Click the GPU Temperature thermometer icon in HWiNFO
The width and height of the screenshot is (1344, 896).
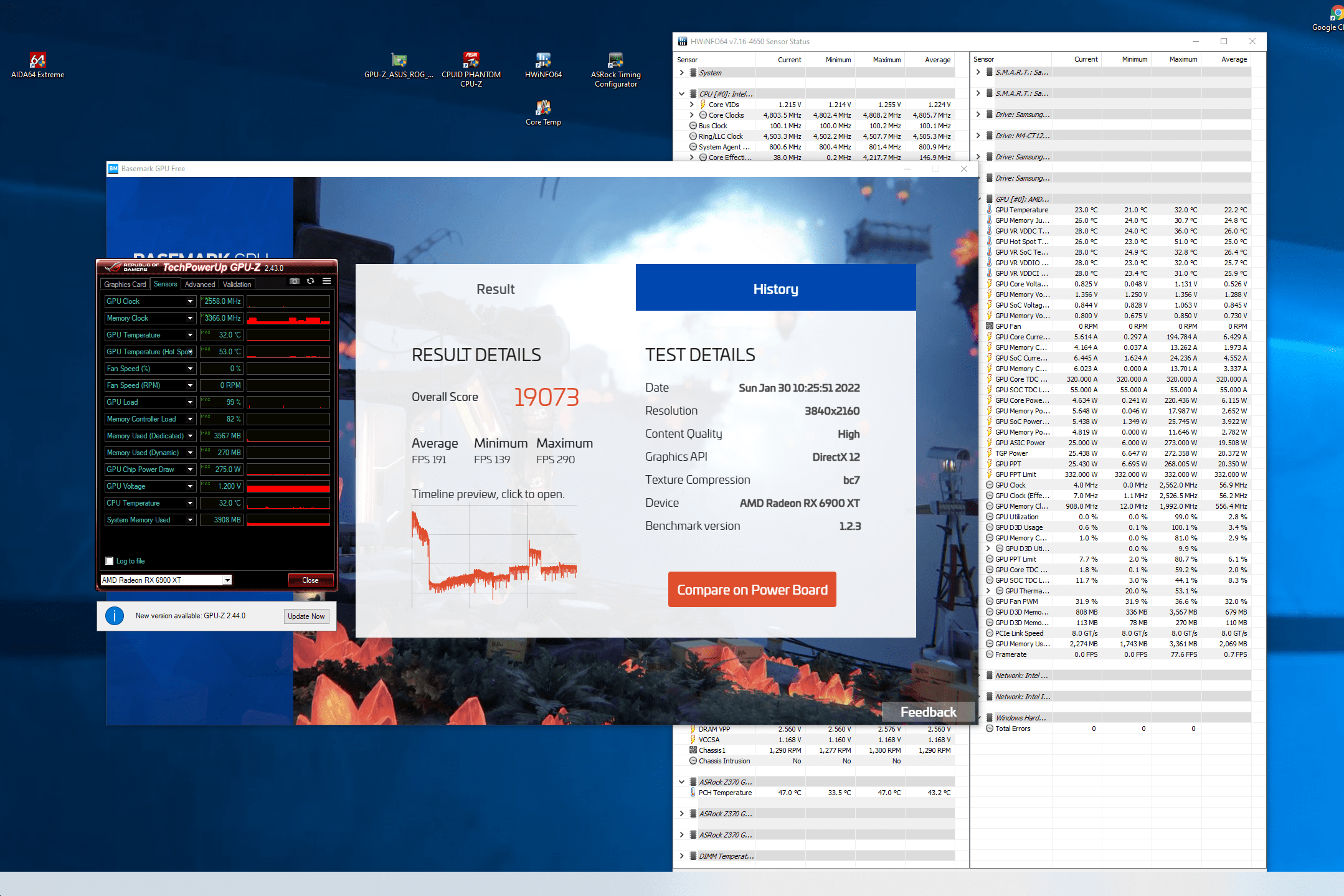pos(990,210)
